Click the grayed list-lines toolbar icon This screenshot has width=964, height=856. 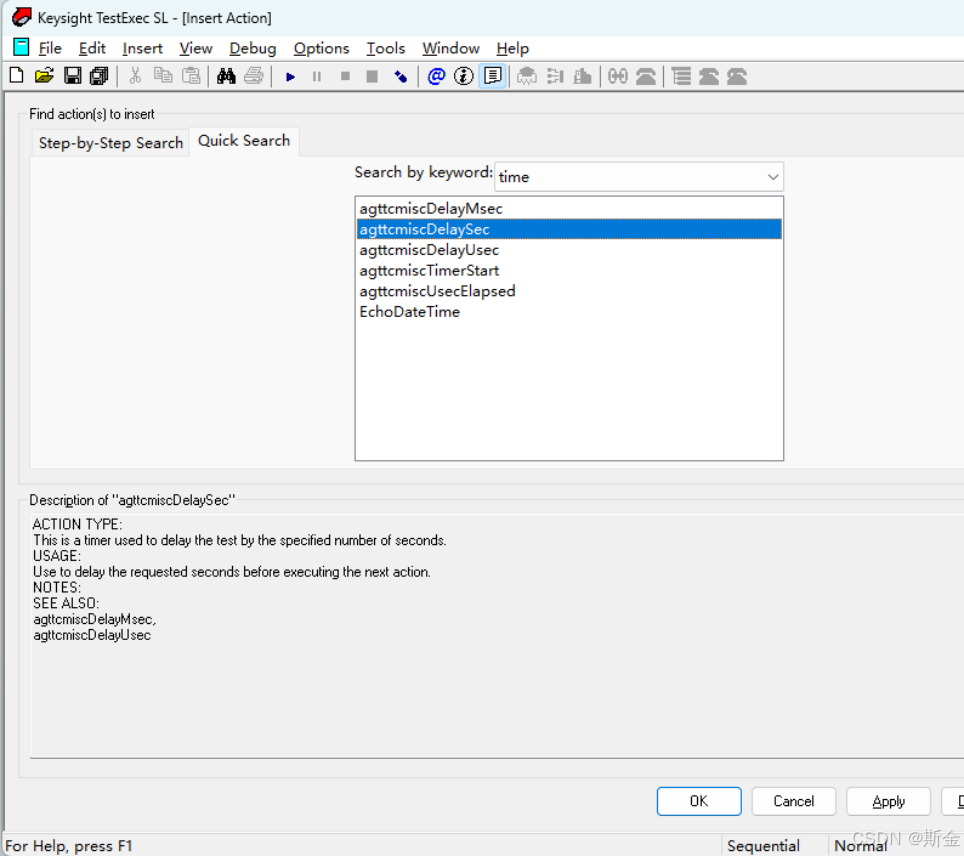(x=681, y=76)
